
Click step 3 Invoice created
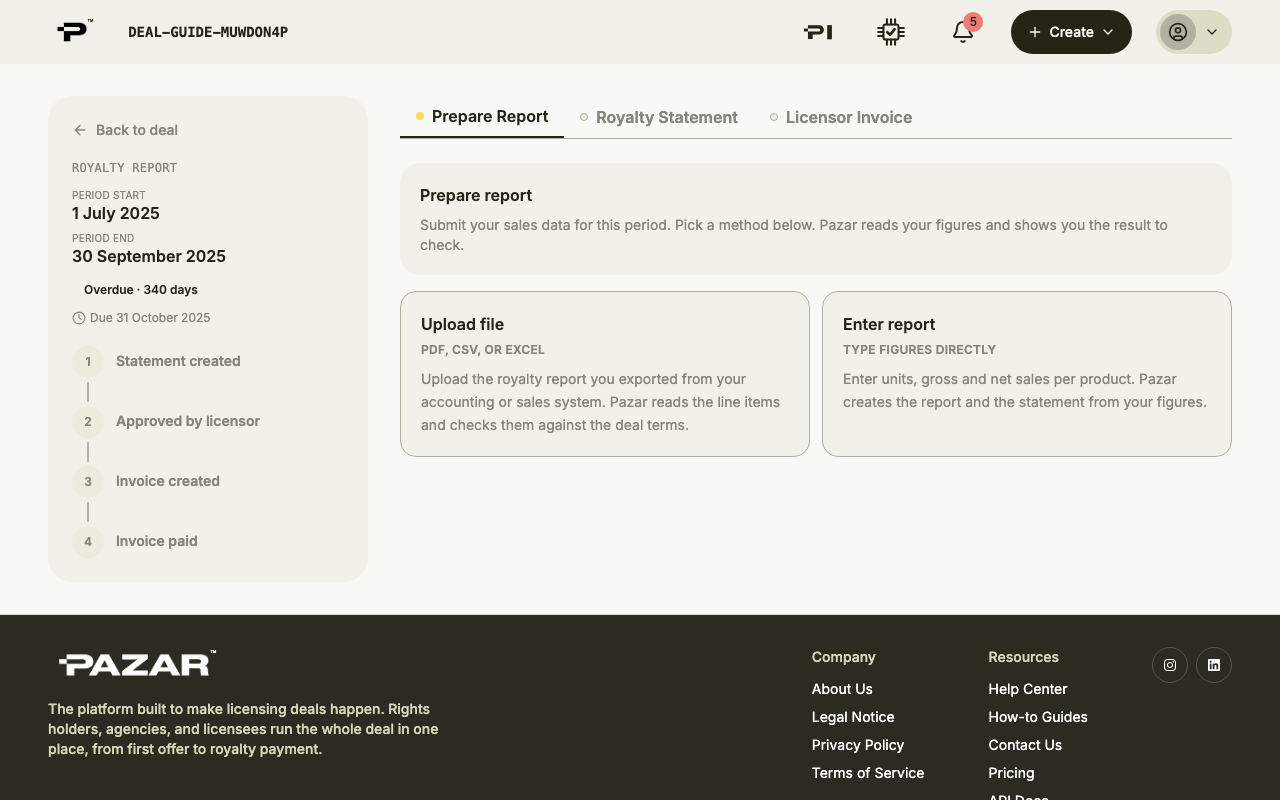click(146, 481)
